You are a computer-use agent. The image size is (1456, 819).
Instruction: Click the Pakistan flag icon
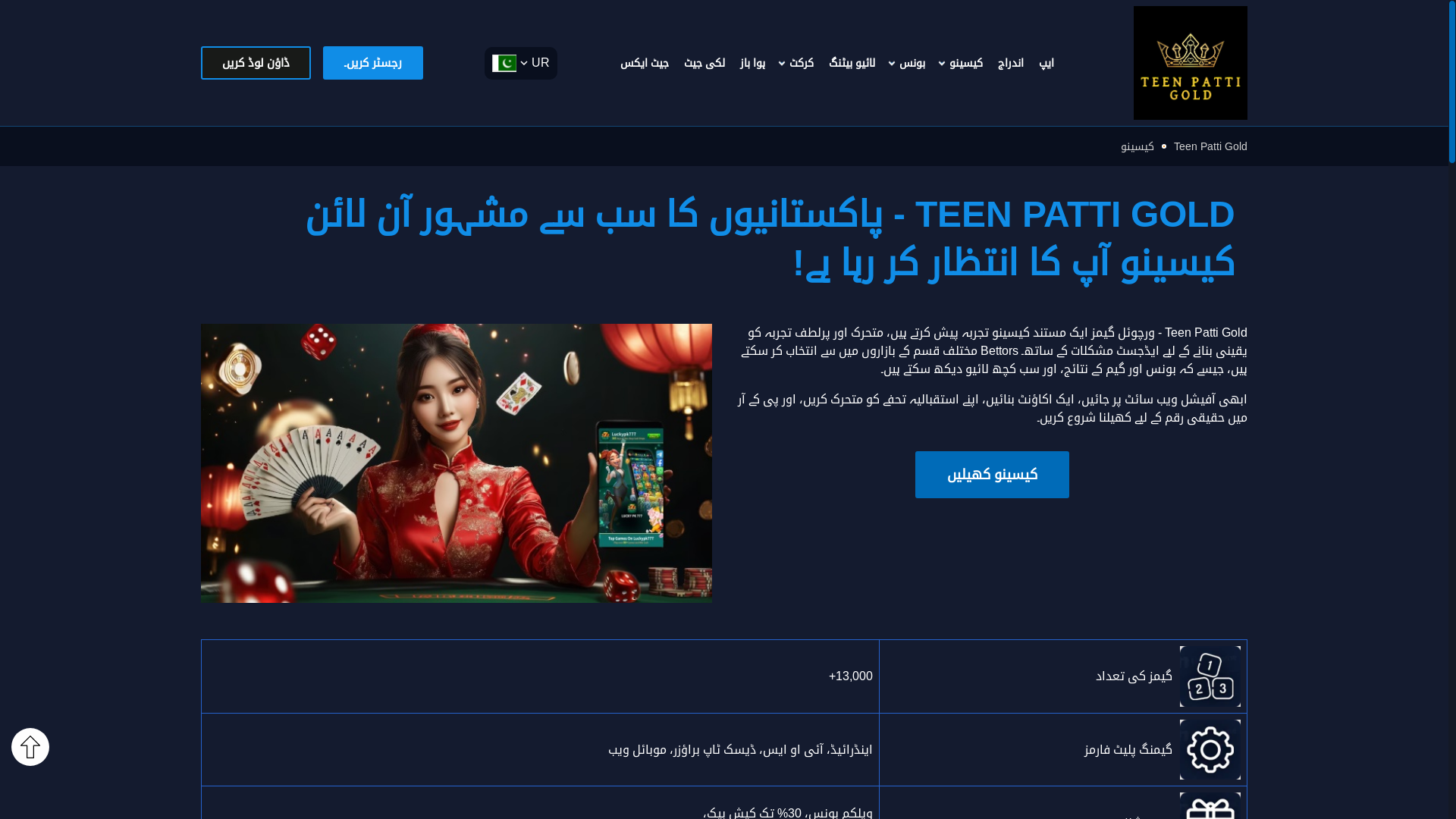504,63
